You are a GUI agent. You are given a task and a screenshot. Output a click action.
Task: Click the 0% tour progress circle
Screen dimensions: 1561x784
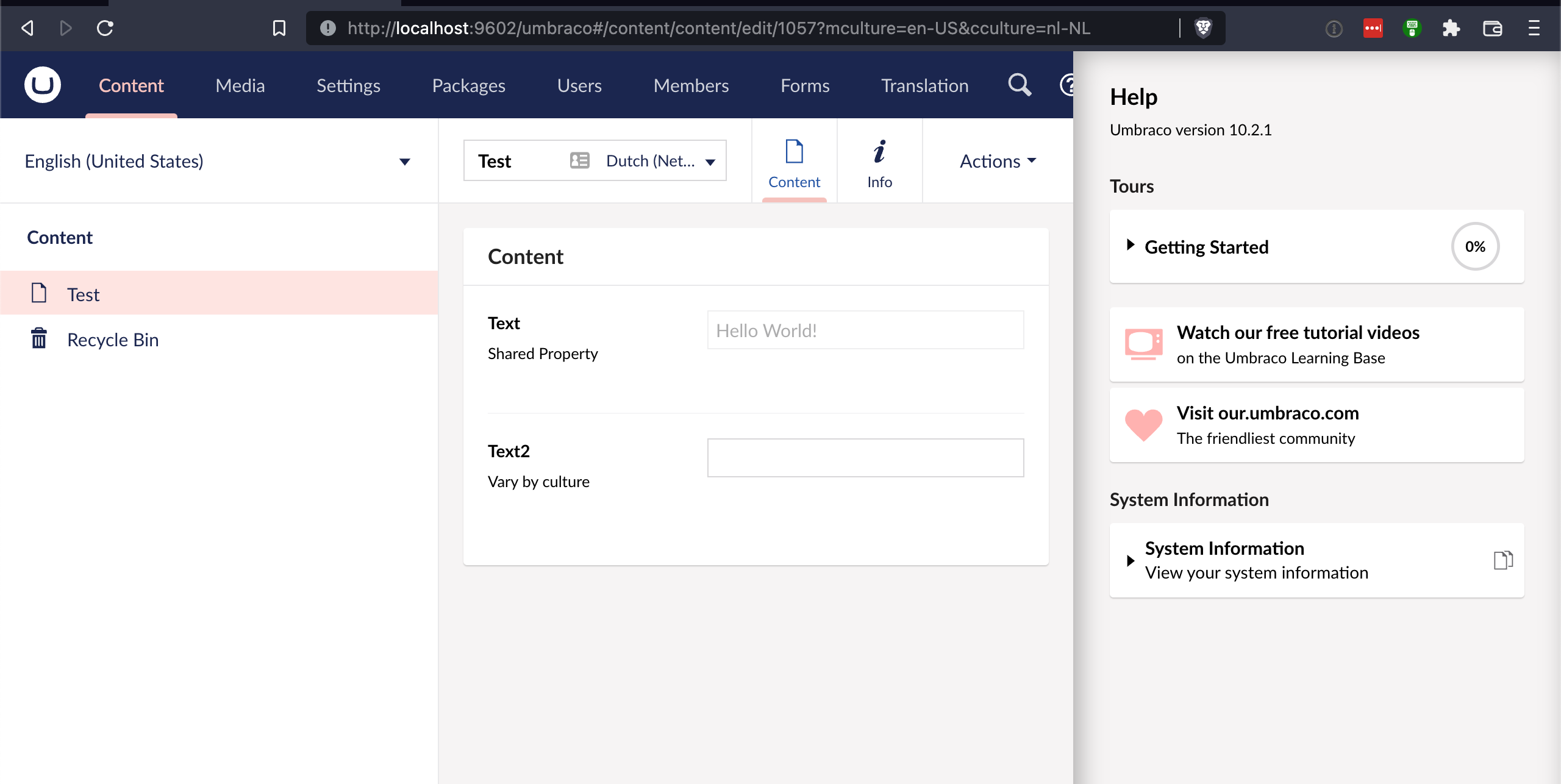point(1475,246)
